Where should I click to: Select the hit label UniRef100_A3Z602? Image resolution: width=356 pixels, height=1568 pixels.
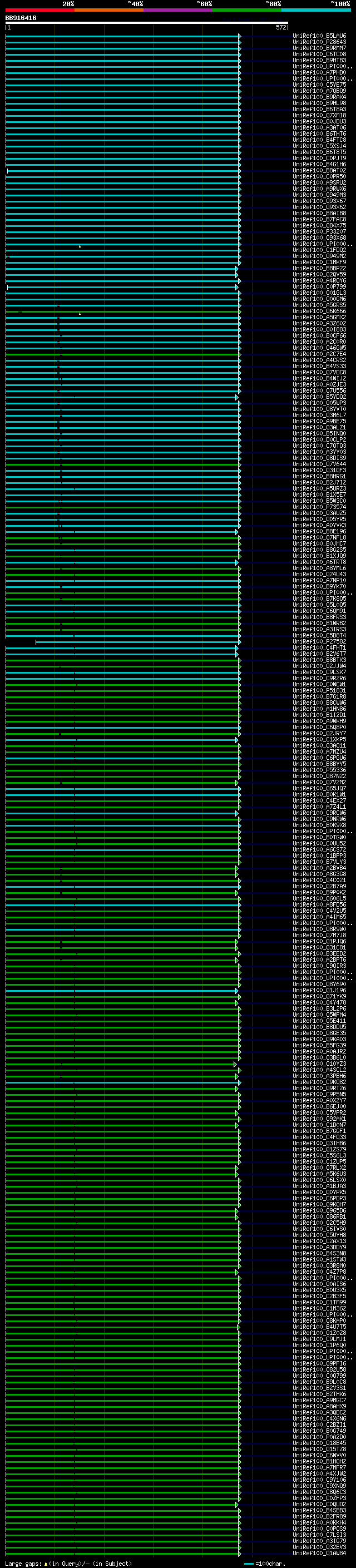pos(319,323)
